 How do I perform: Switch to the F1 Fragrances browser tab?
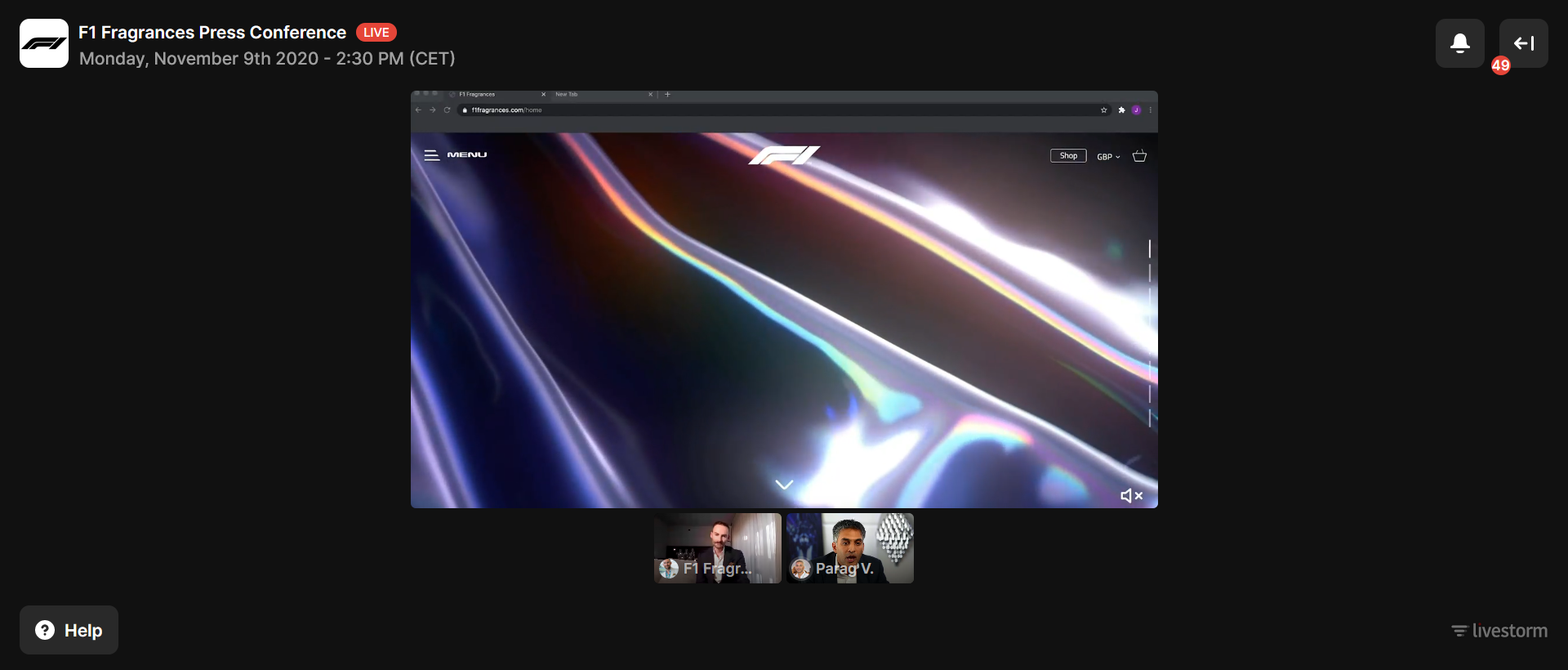[497, 95]
